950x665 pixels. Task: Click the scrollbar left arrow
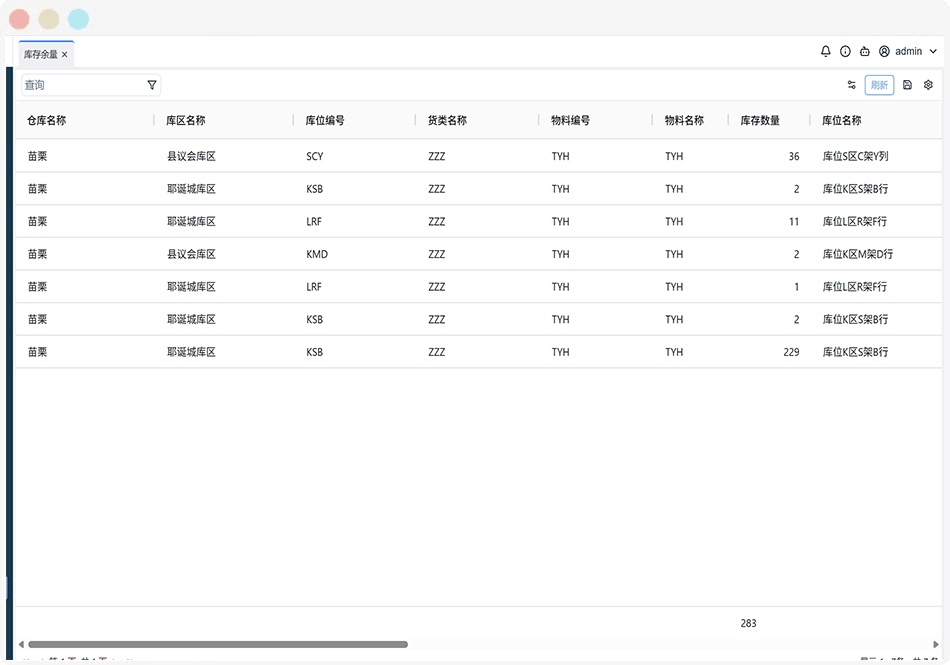21,644
